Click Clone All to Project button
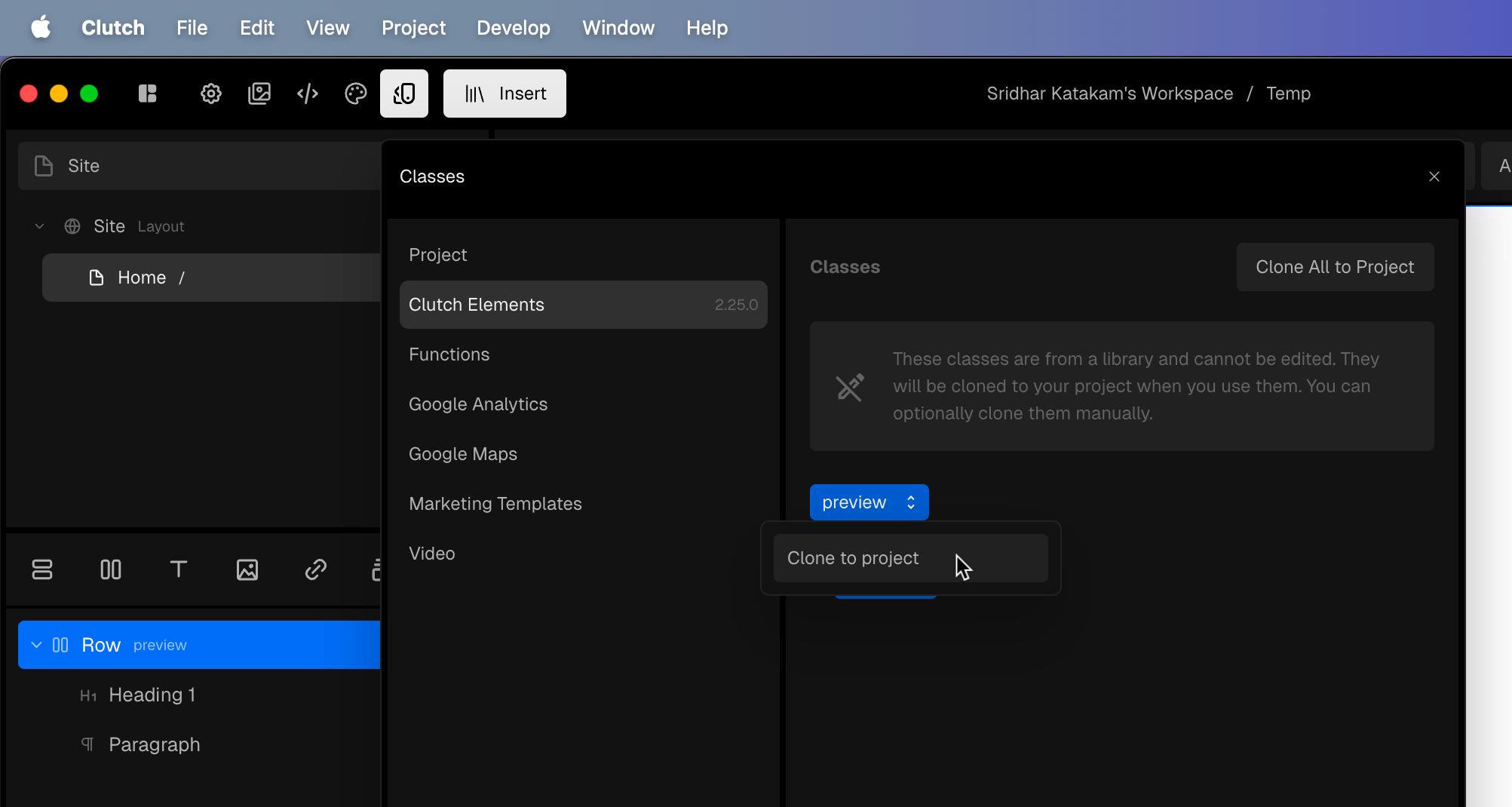The image size is (1512, 807). click(x=1335, y=267)
